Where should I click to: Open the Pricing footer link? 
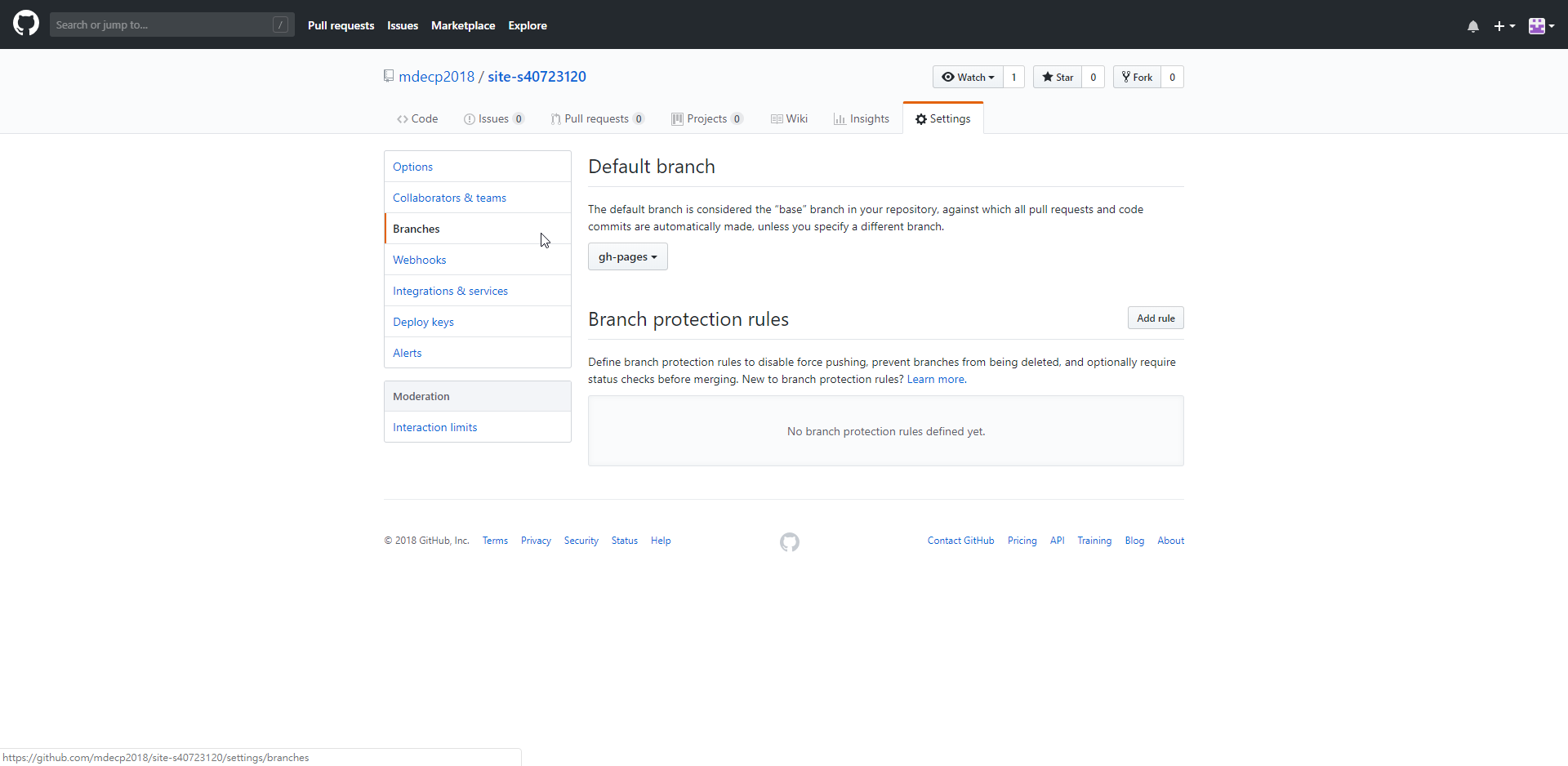point(1022,541)
